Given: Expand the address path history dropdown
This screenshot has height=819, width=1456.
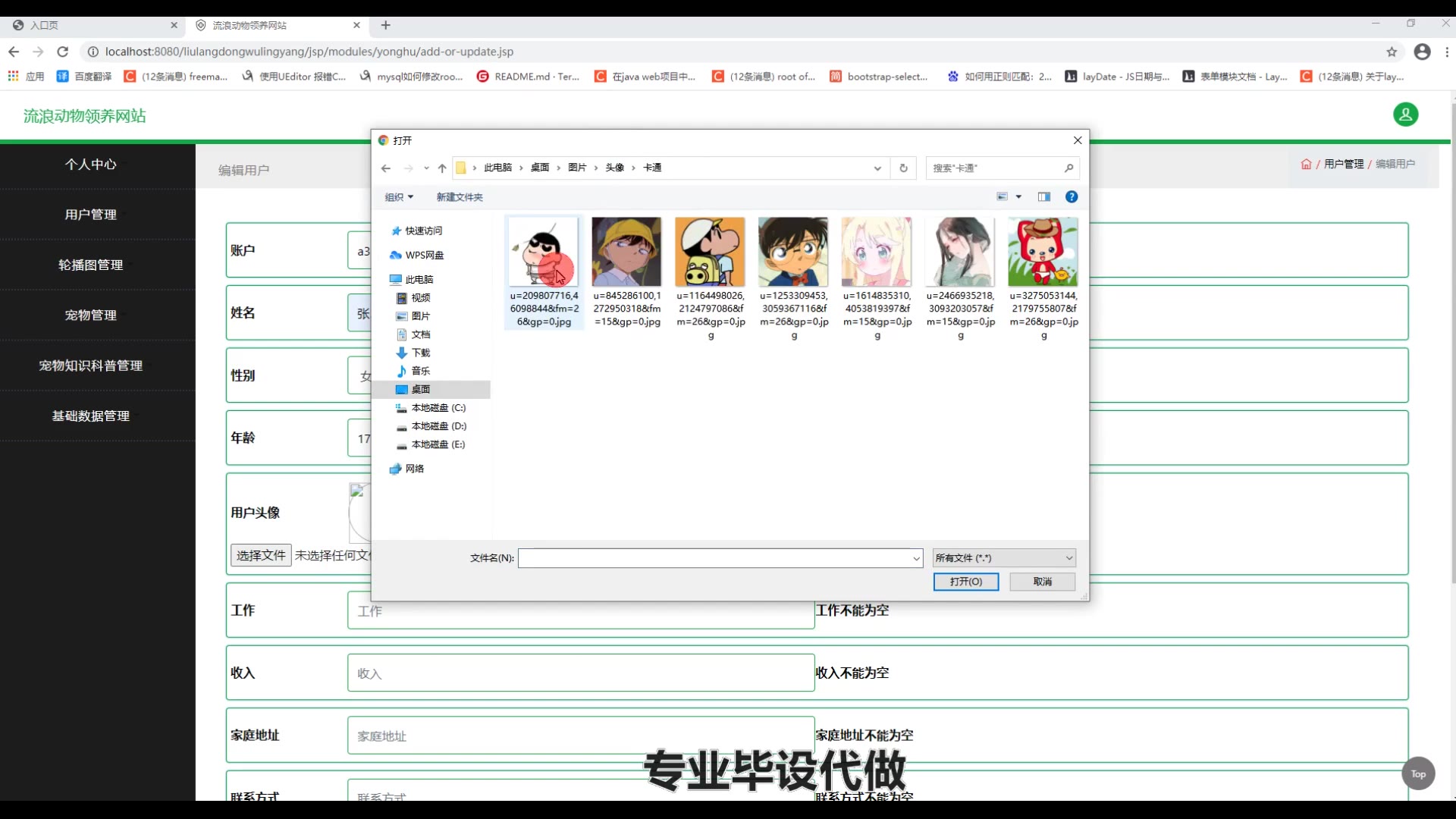Looking at the screenshot, I should click(877, 168).
